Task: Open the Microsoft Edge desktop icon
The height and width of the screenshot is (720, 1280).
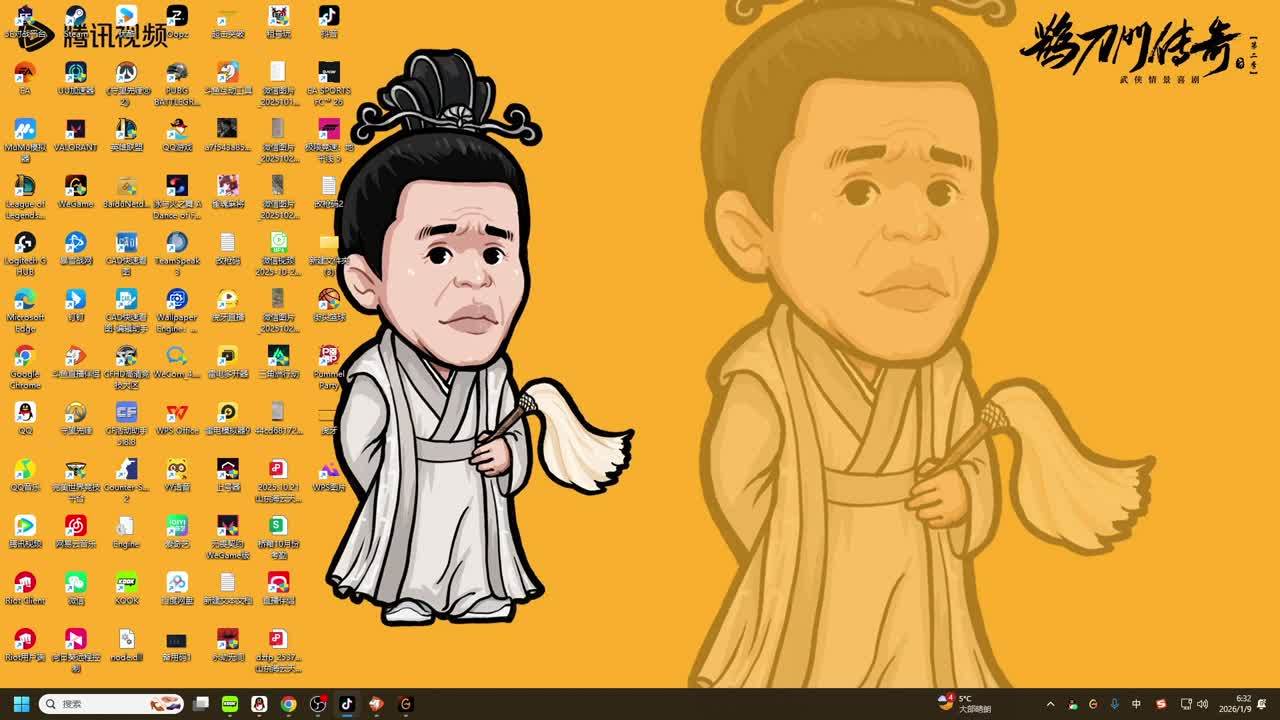Action: [x=25, y=300]
